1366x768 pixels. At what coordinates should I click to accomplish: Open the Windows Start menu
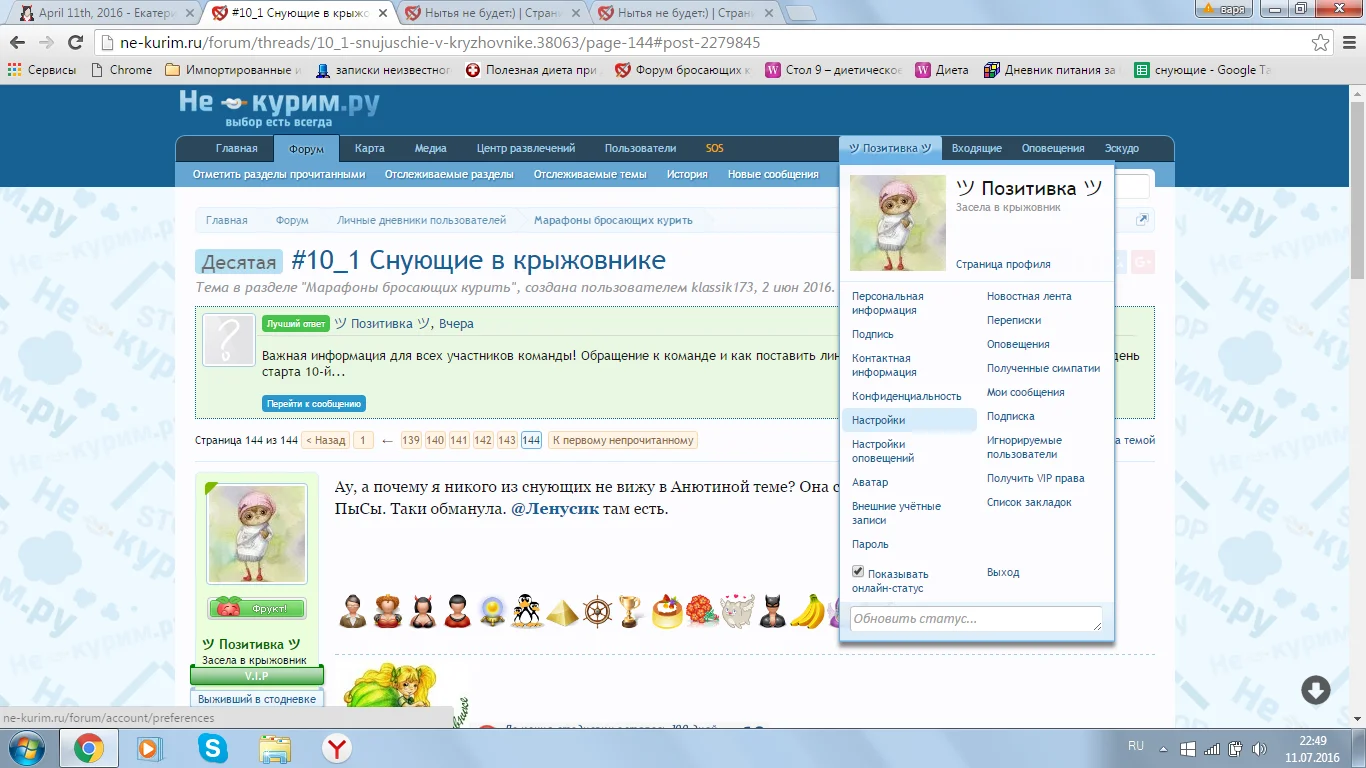coord(27,748)
